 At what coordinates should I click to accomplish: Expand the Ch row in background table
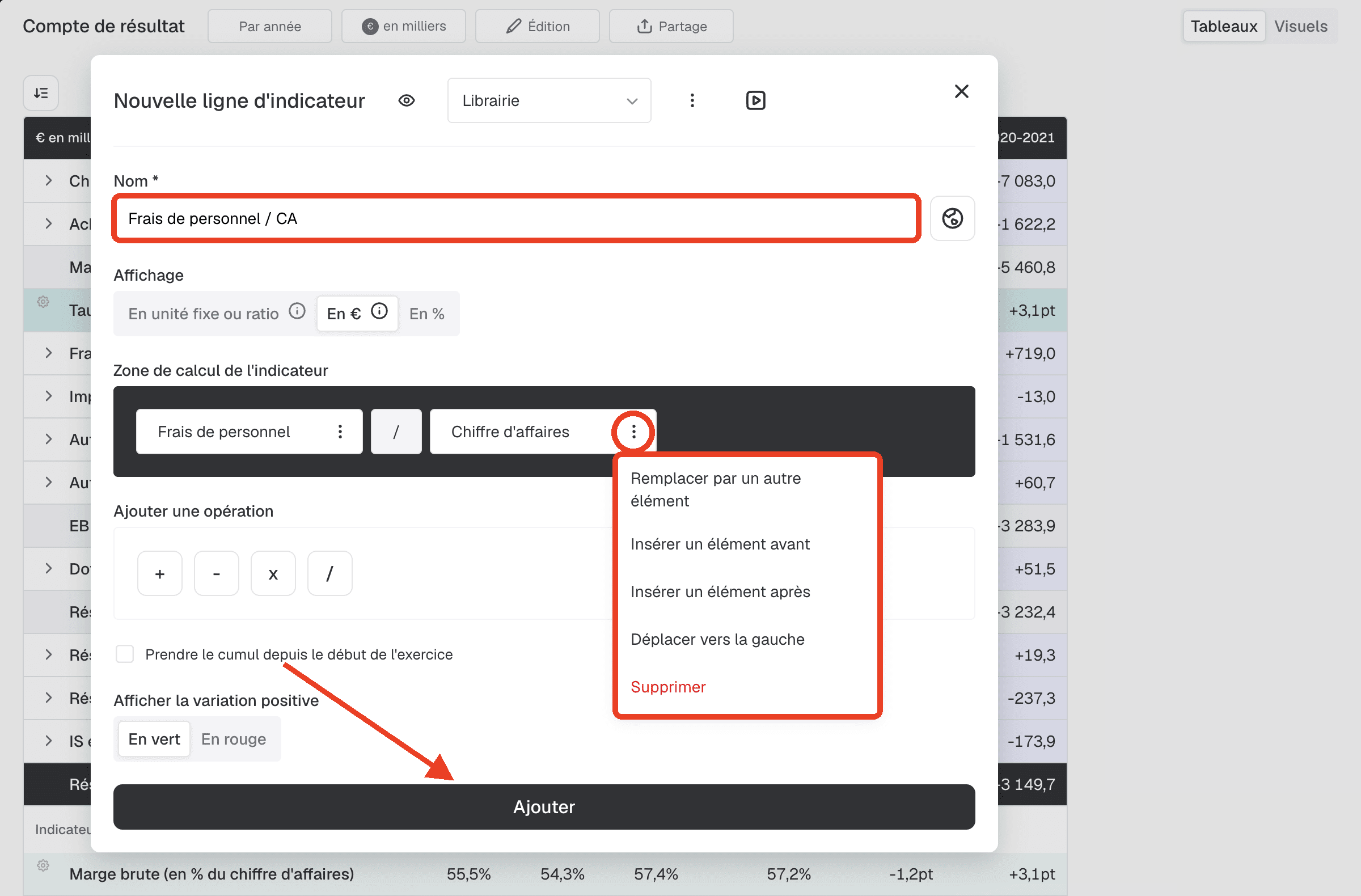[x=49, y=181]
